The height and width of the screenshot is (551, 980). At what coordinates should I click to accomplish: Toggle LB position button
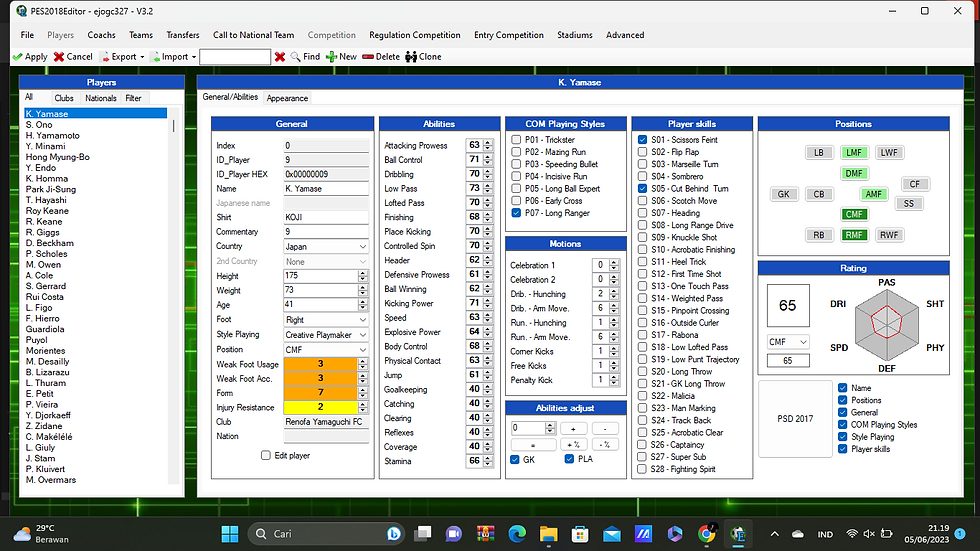(x=819, y=152)
